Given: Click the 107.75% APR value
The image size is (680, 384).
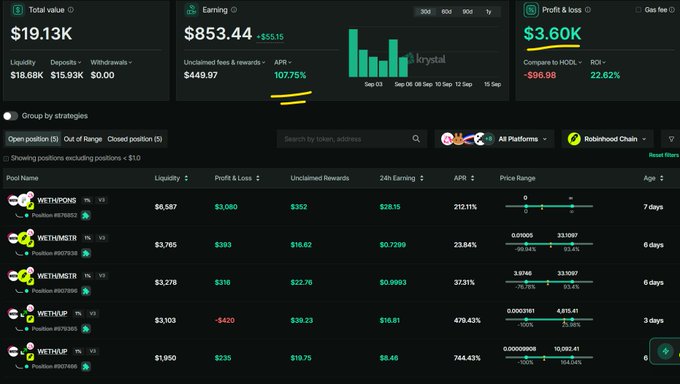Looking at the screenshot, I should click(290, 75).
